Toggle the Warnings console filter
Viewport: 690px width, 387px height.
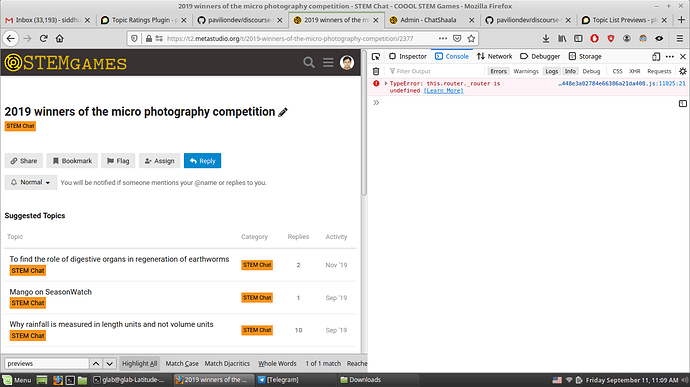coord(526,71)
